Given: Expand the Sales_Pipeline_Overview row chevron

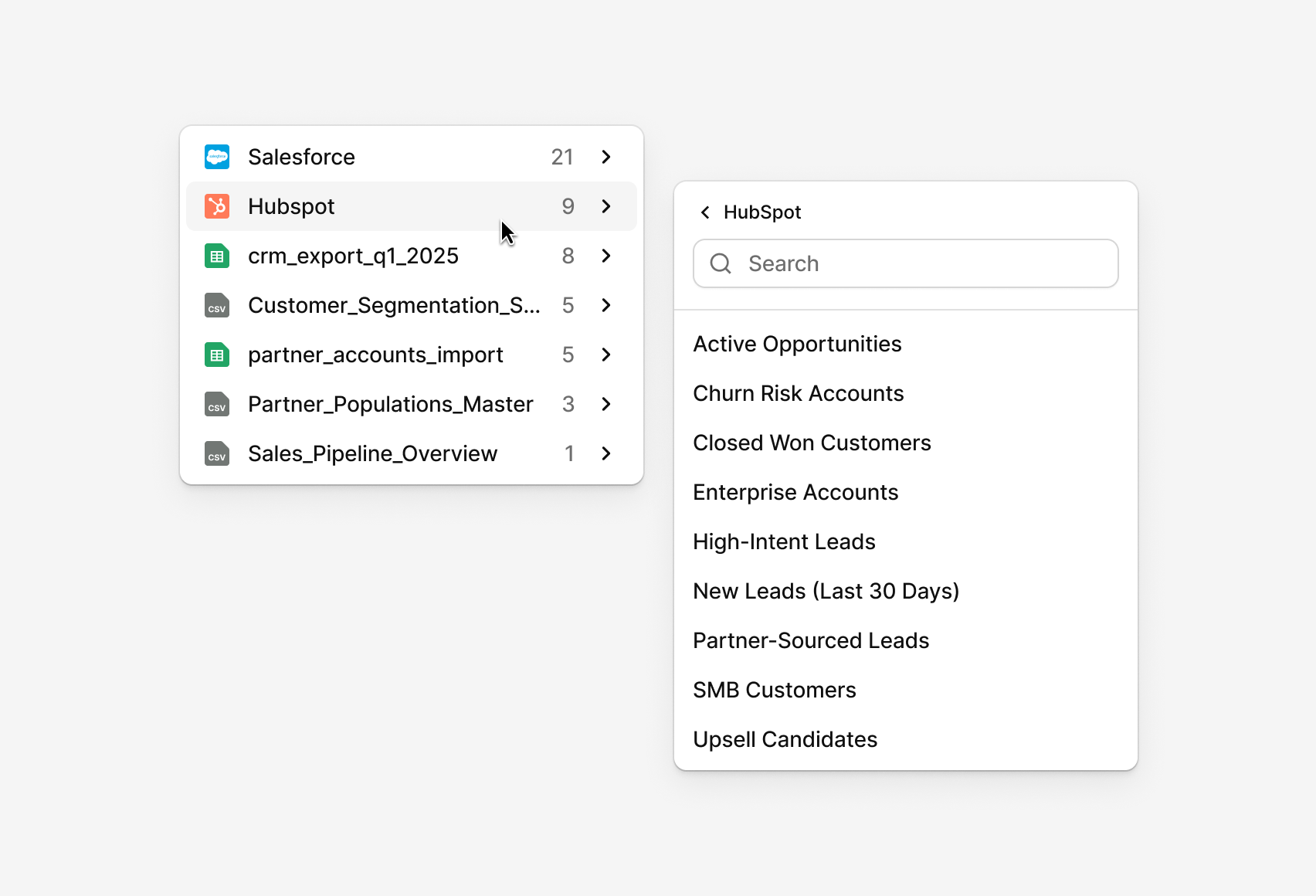Looking at the screenshot, I should pos(606,453).
